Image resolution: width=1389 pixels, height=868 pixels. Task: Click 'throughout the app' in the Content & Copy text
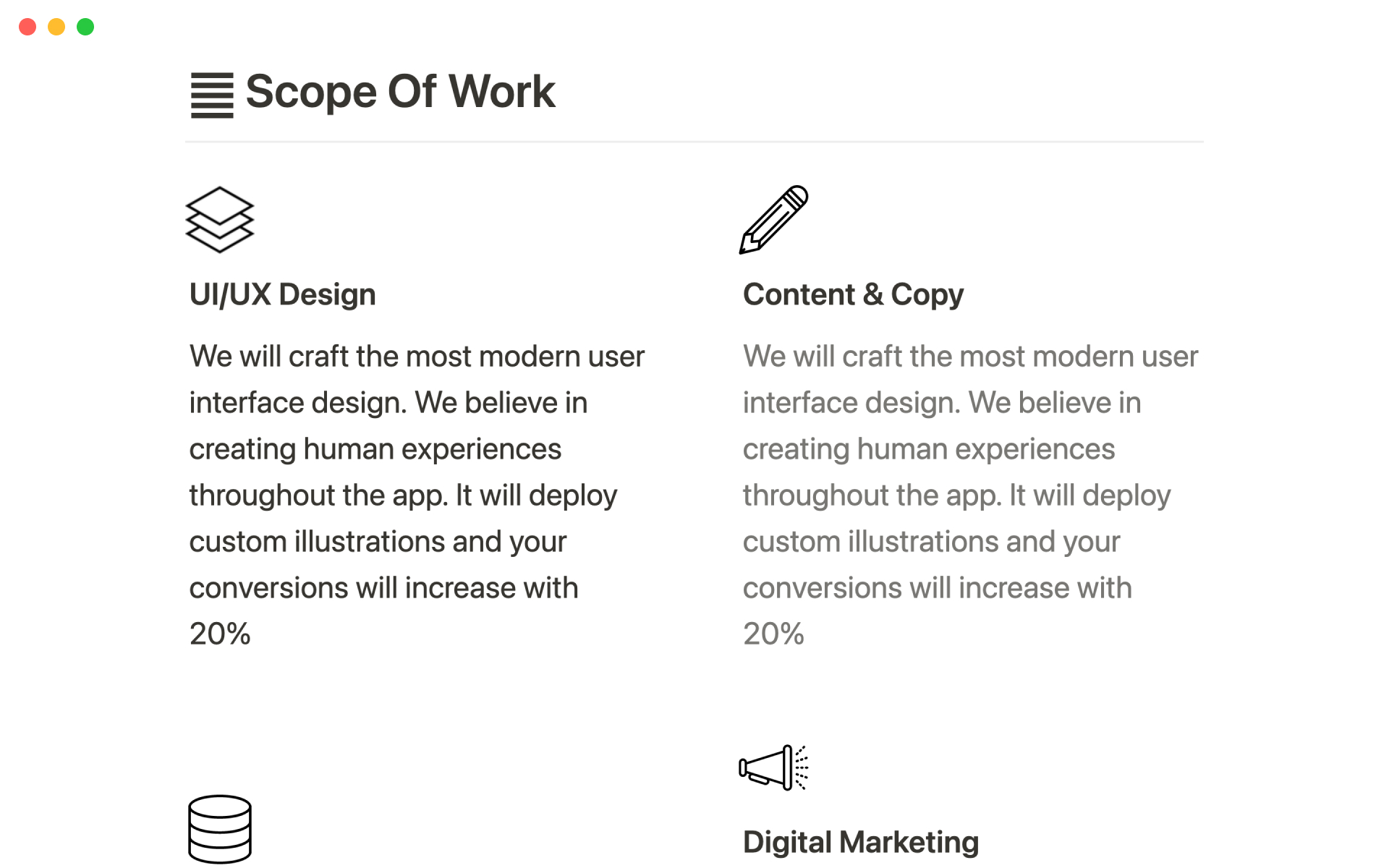872,495
